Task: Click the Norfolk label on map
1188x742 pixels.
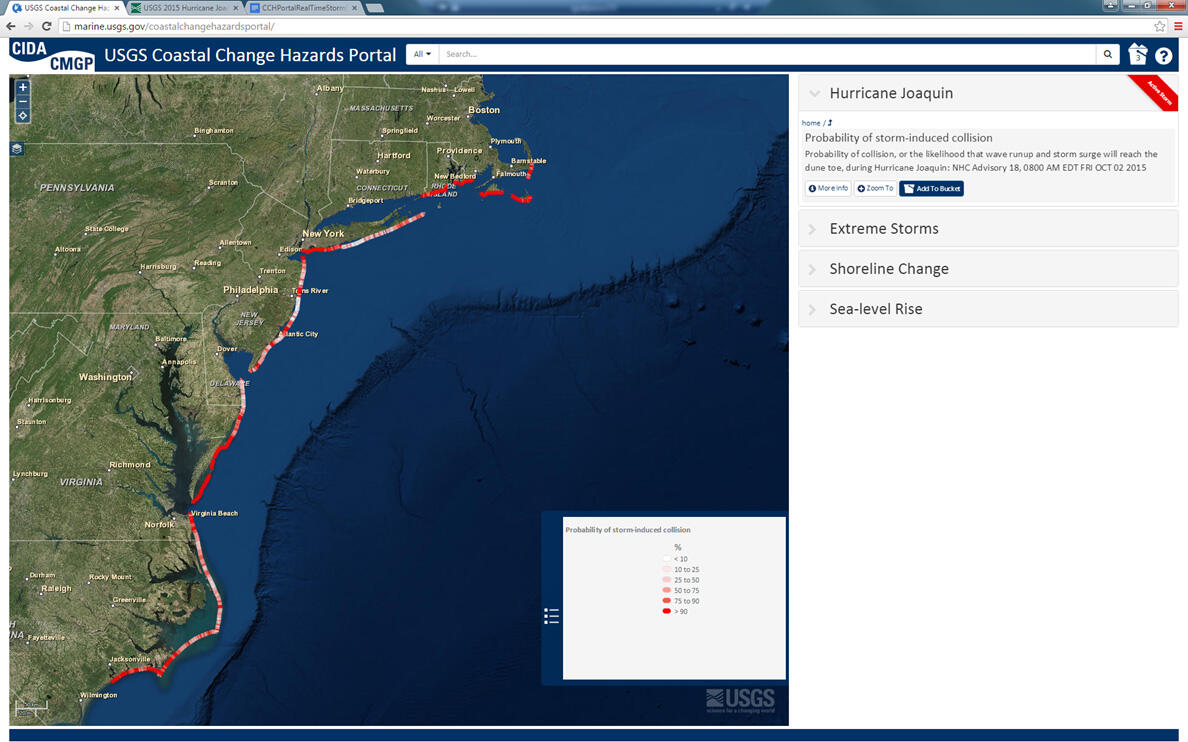Action: (x=159, y=524)
